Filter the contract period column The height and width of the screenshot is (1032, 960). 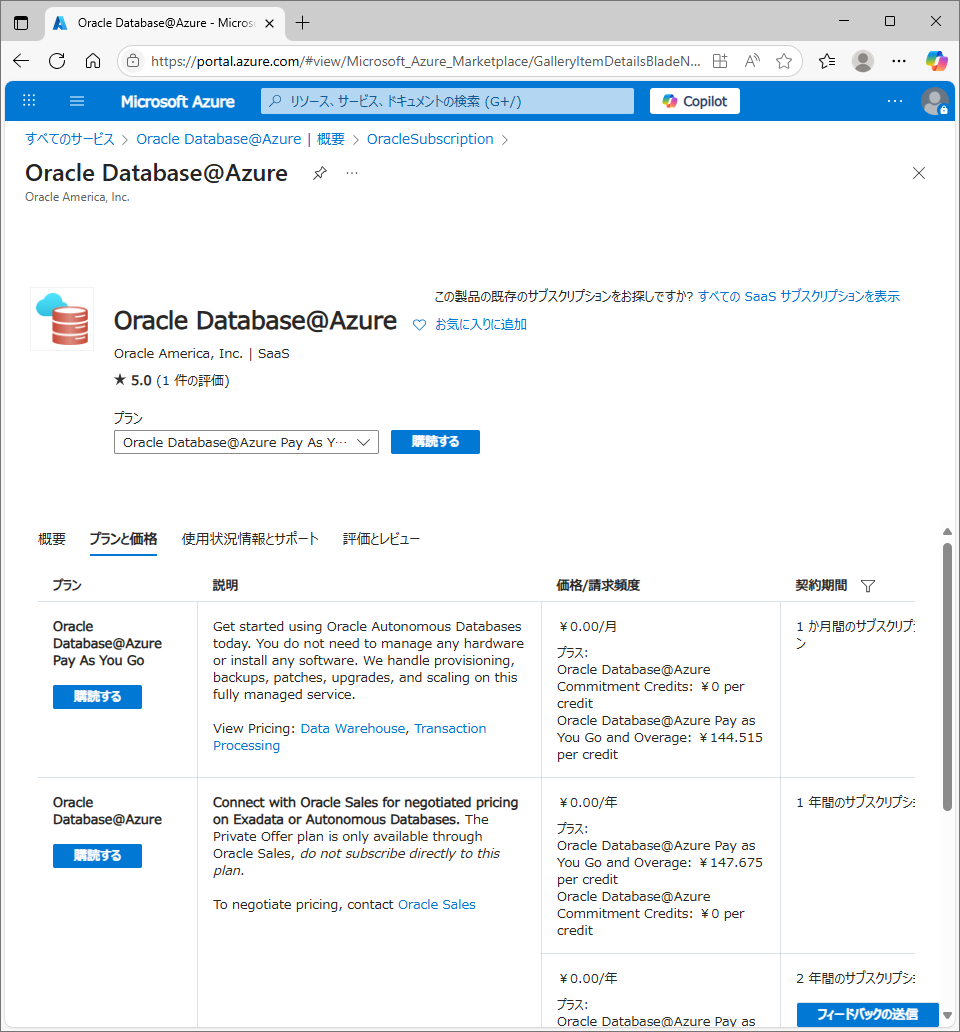pos(868,586)
